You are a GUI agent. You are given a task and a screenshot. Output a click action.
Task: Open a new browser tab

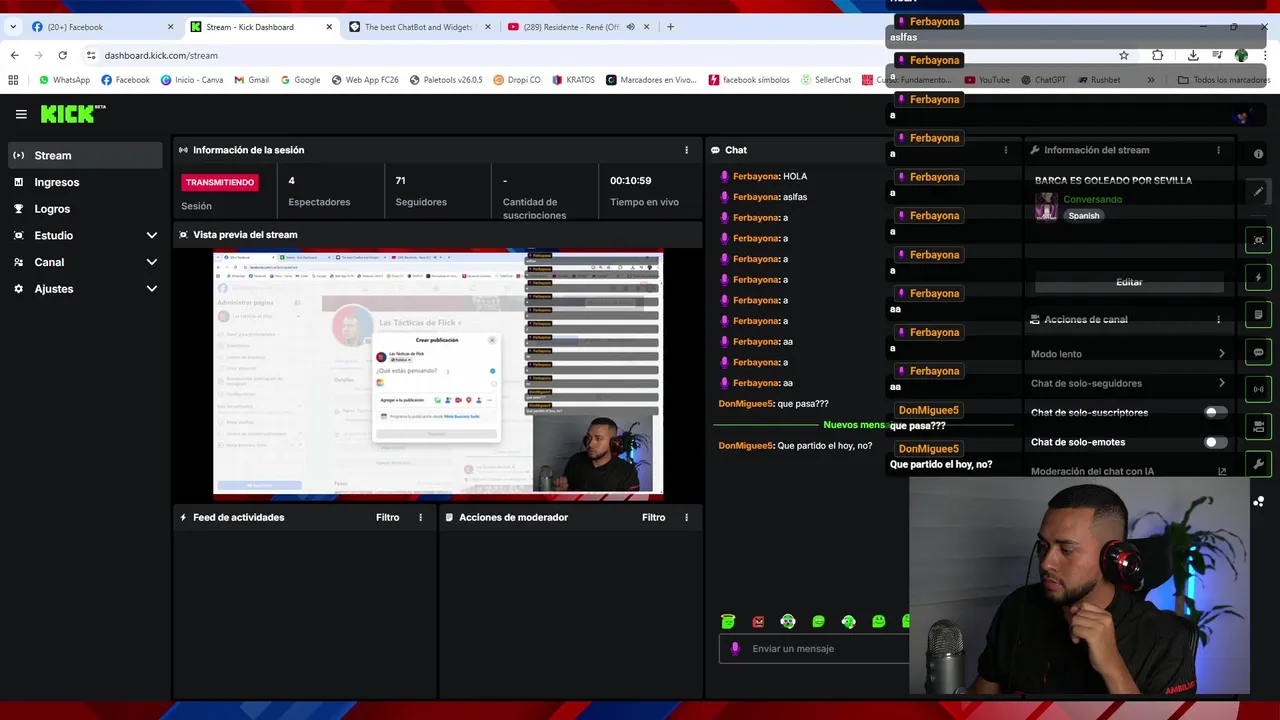pyautogui.click(x=671, y=27)
